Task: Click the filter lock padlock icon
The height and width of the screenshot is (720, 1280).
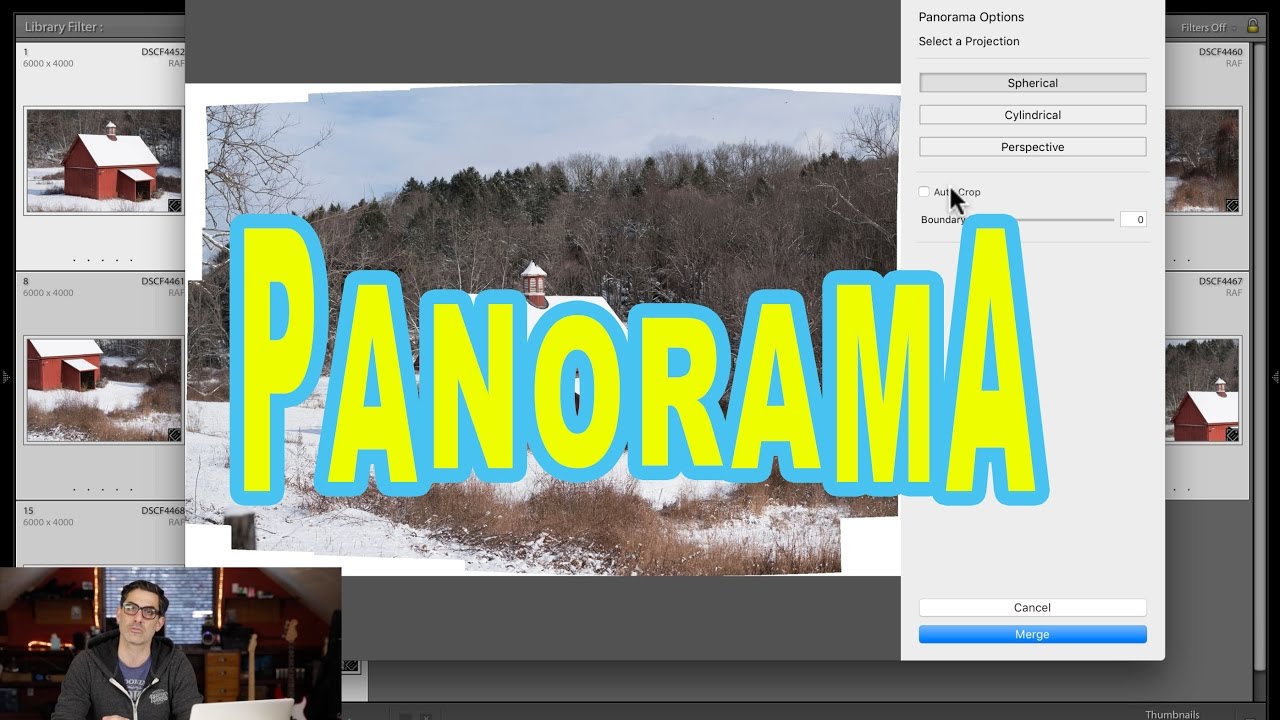Action: (1252, 26)
